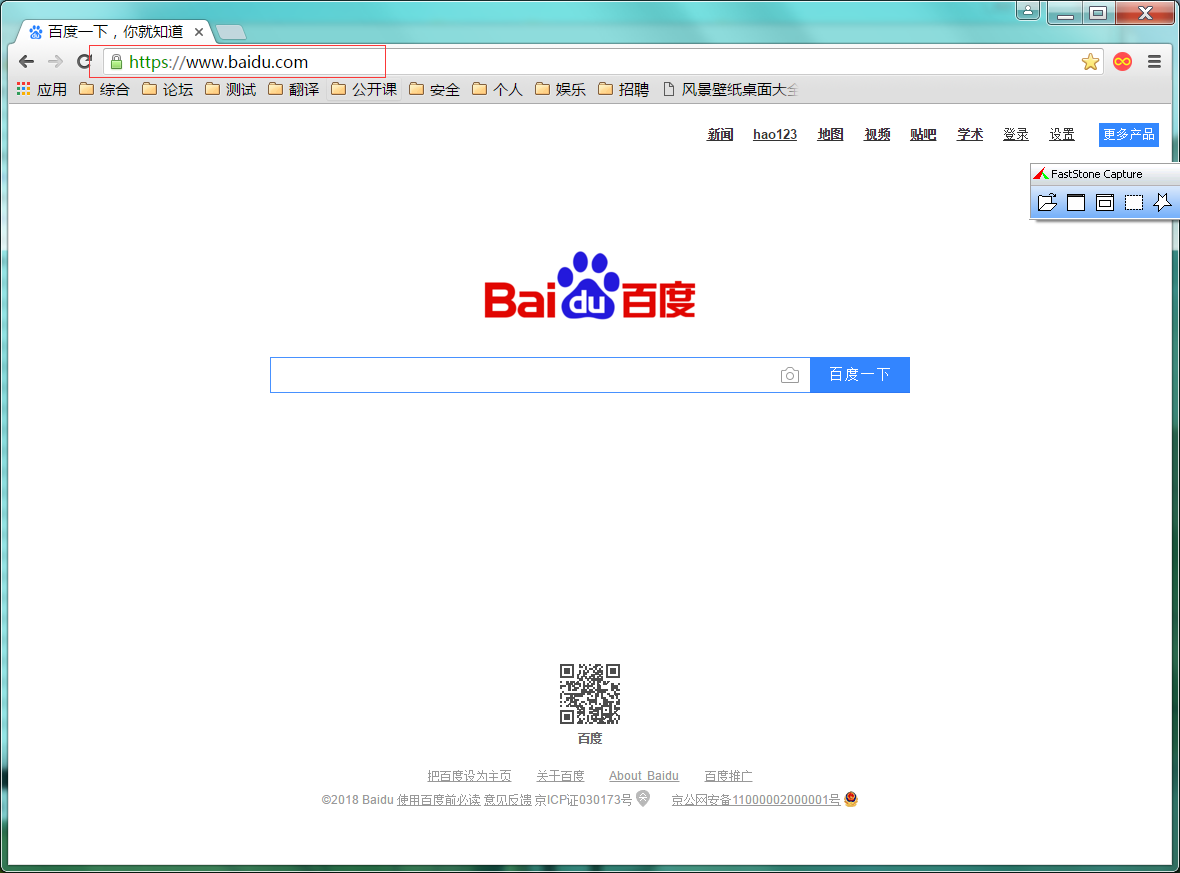
Task: Open a new tab with the tab button
Action: tap(231, 32)
